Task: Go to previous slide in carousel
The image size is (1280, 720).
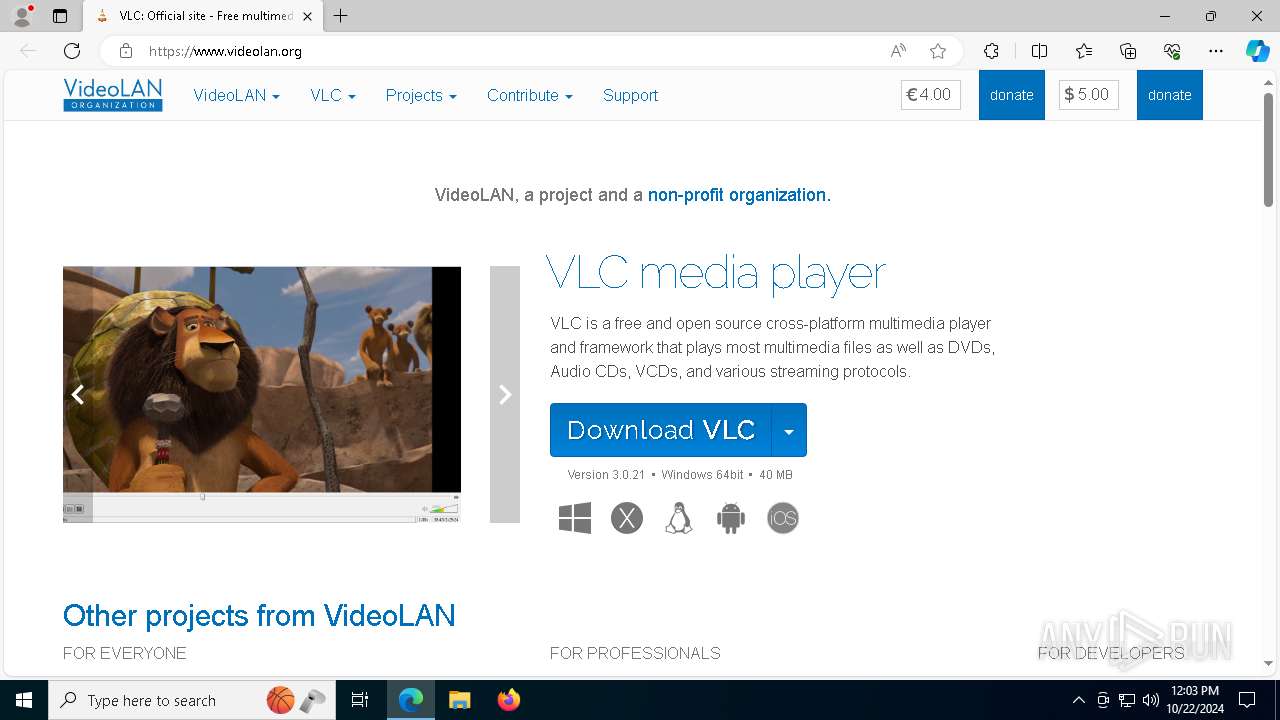Action: click(x=78, y=394)
